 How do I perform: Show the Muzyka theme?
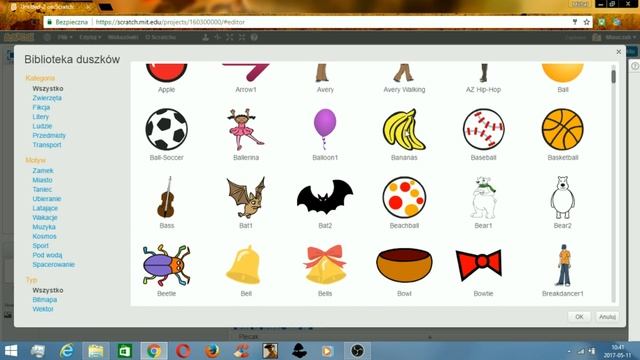click(44, 227)
